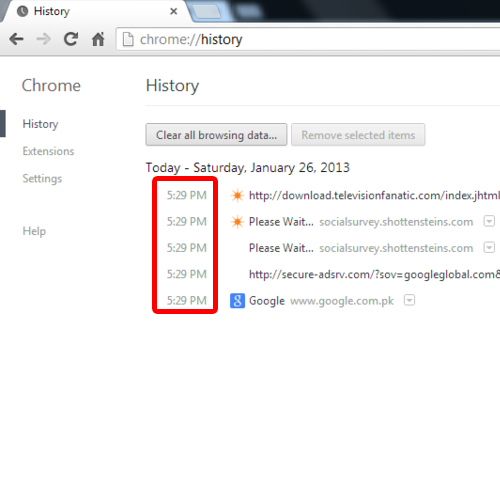This screenshot has height=500, width=500.
Task: Open the download.televisionfanatic.com history link
Action: click(x=374, y=195)
